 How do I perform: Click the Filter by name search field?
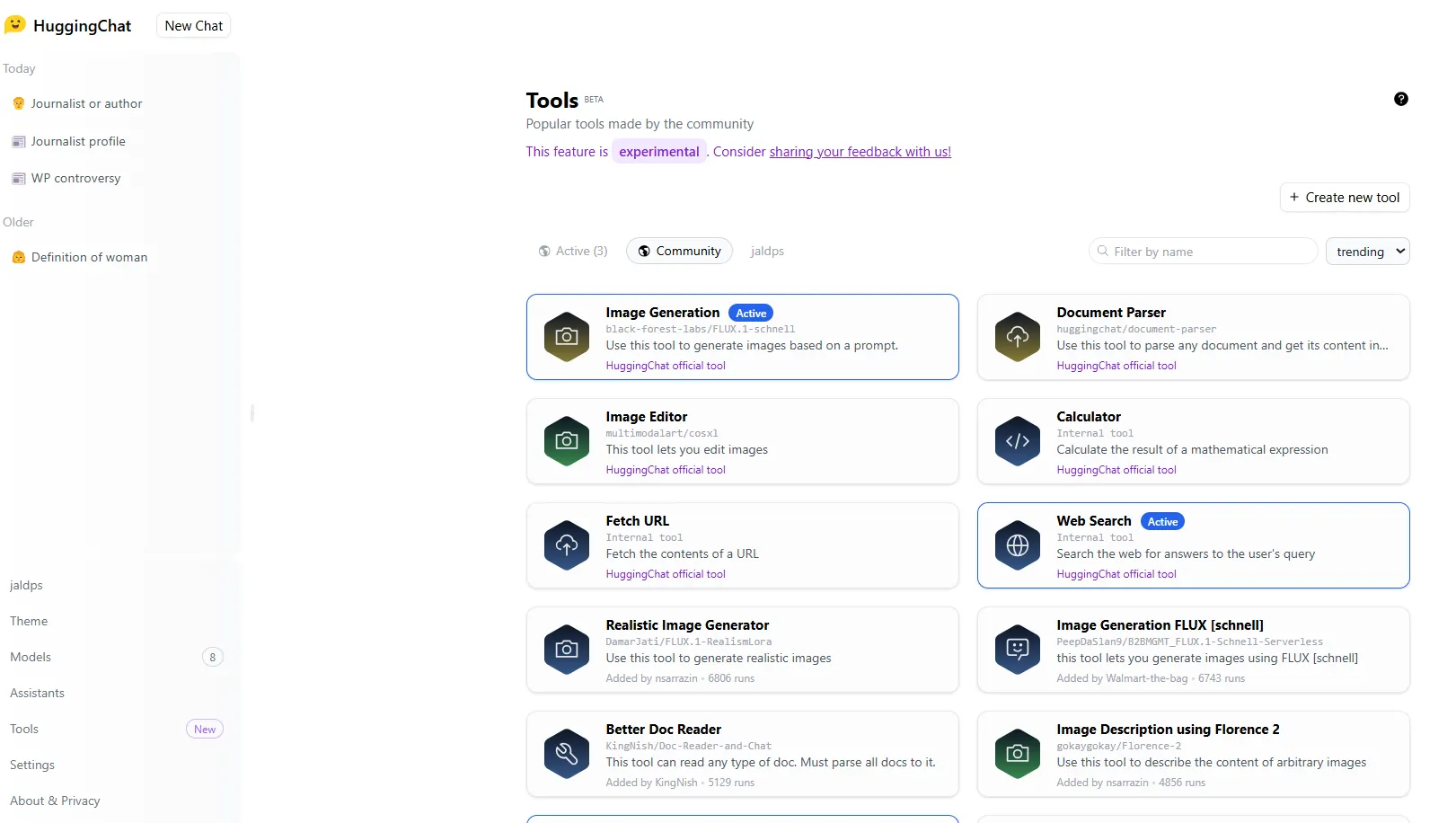1208,252
